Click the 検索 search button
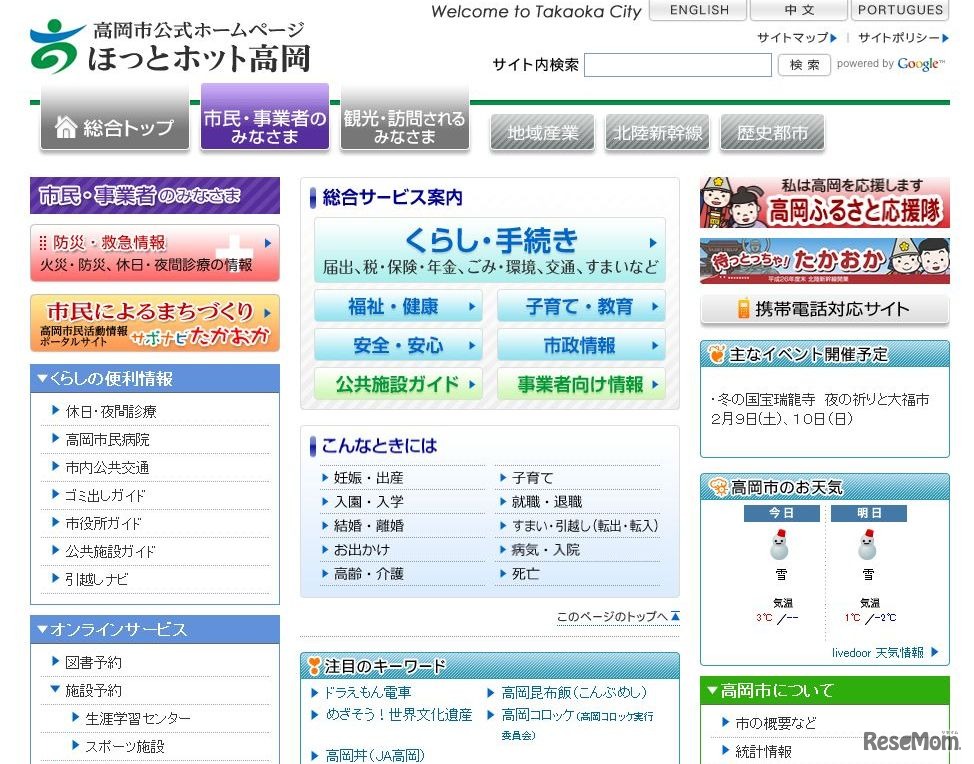Viewport: 974px width, 764px height. point(804,65)
